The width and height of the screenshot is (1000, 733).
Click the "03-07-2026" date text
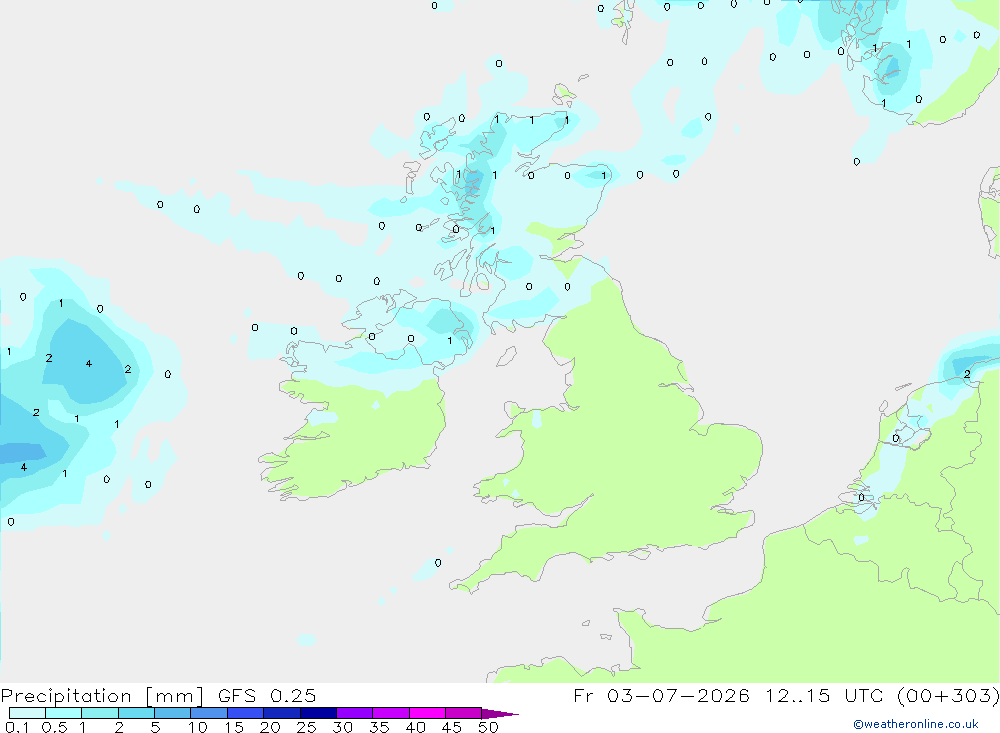[678, 695]
